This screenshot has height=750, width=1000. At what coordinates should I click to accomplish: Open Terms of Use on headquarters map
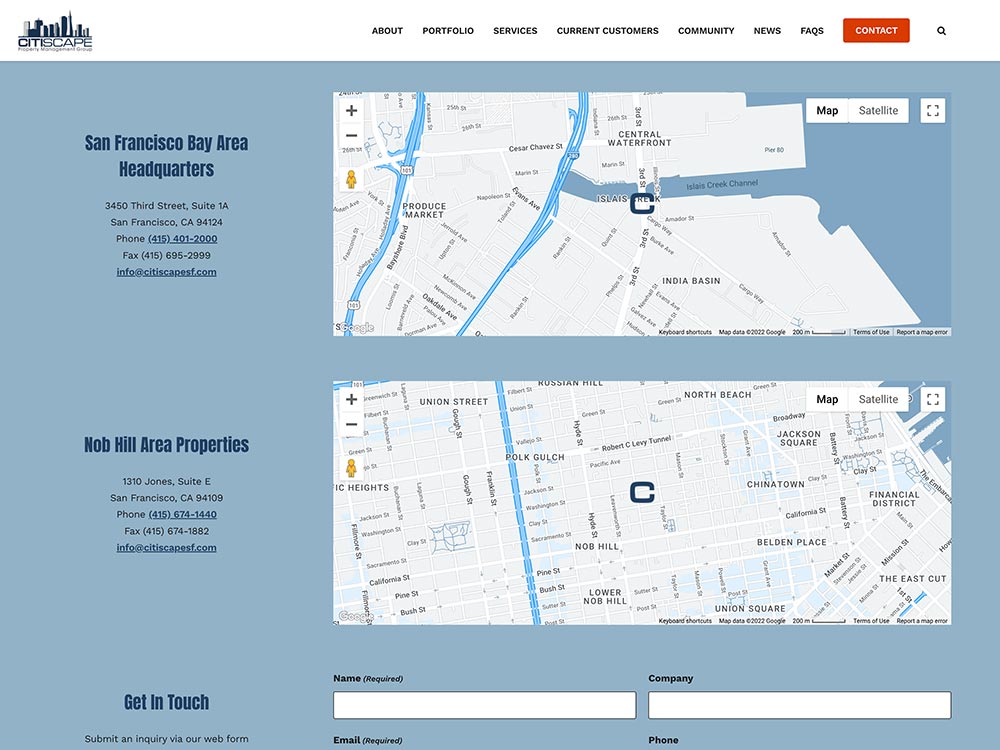coord(871,332)
